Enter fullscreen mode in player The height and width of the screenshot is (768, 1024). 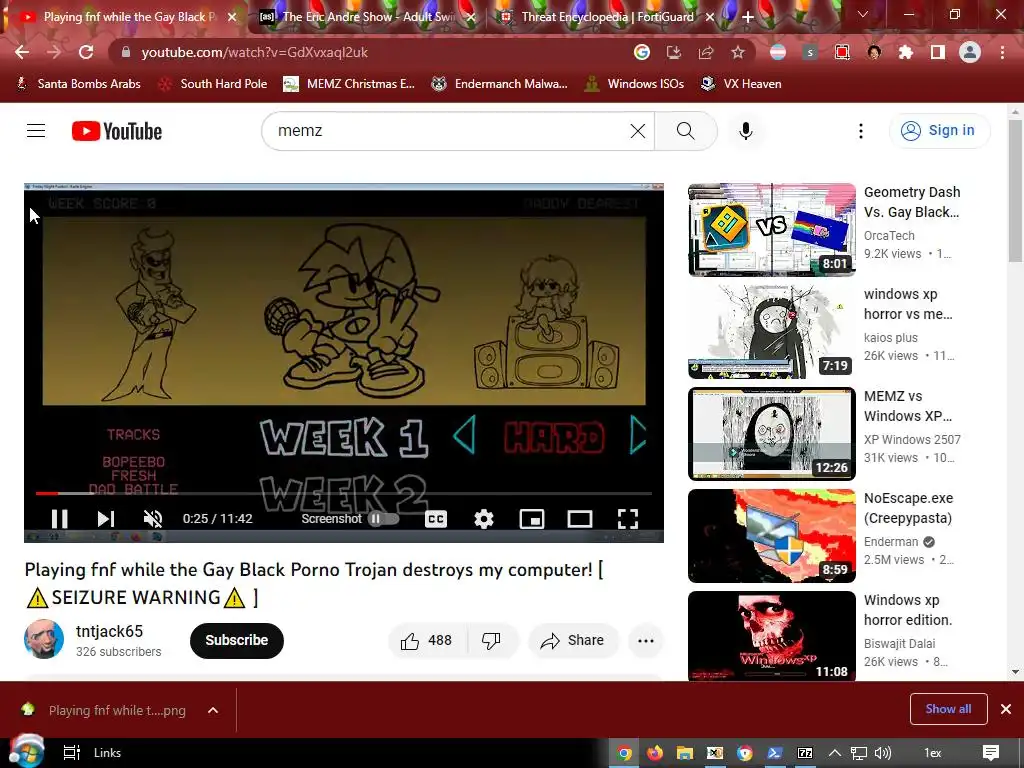[628, 519]
